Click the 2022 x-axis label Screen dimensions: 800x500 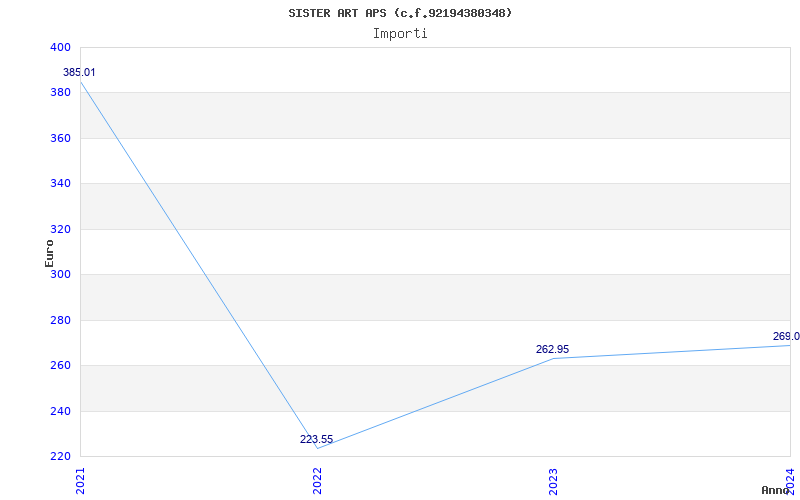(317, 479)
